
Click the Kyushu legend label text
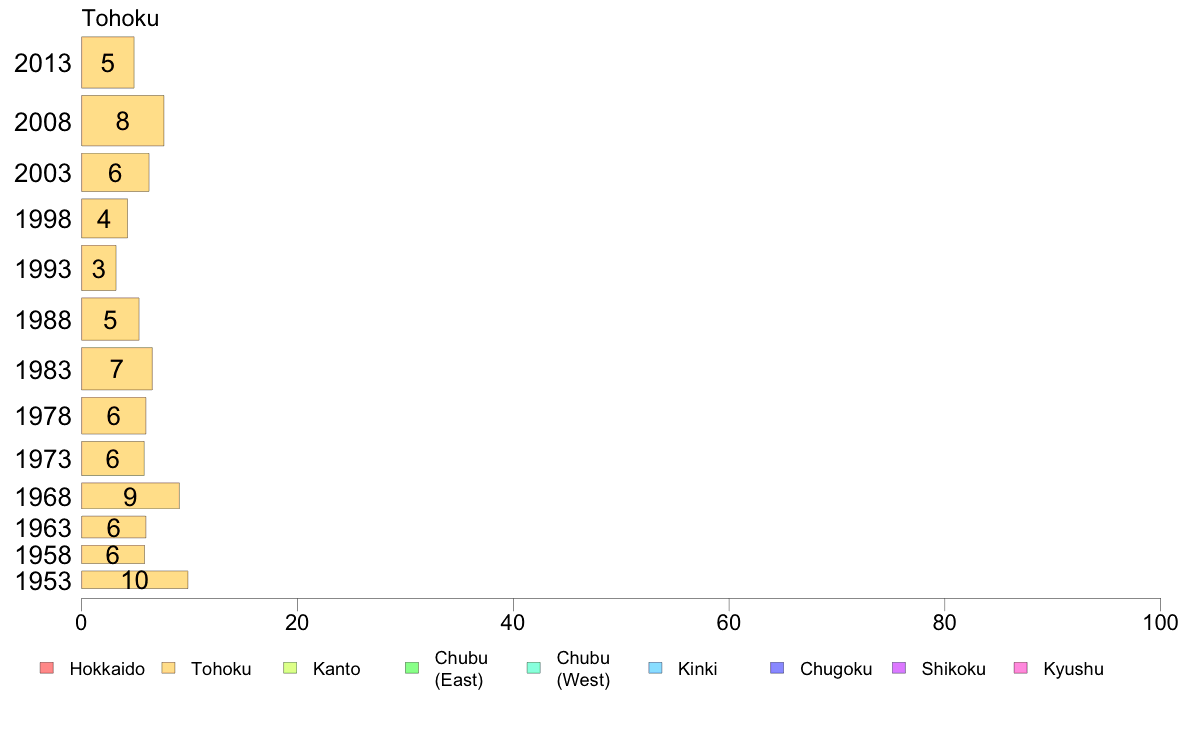[x=1073, y=669]
